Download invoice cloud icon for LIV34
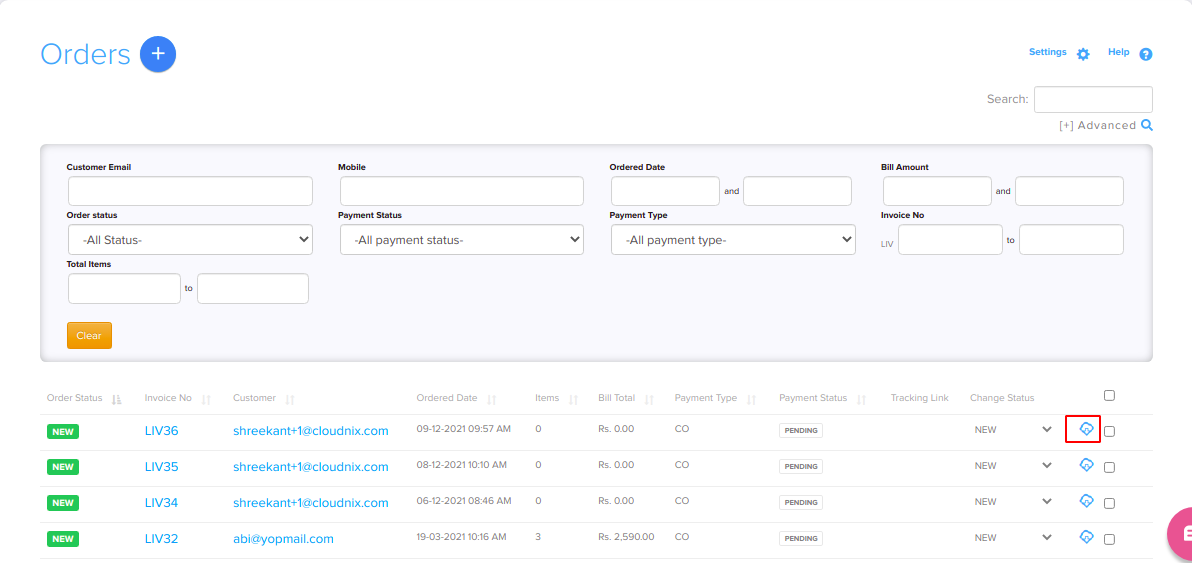This screenshot has width=1192, height=563. tap(1086, 500)
